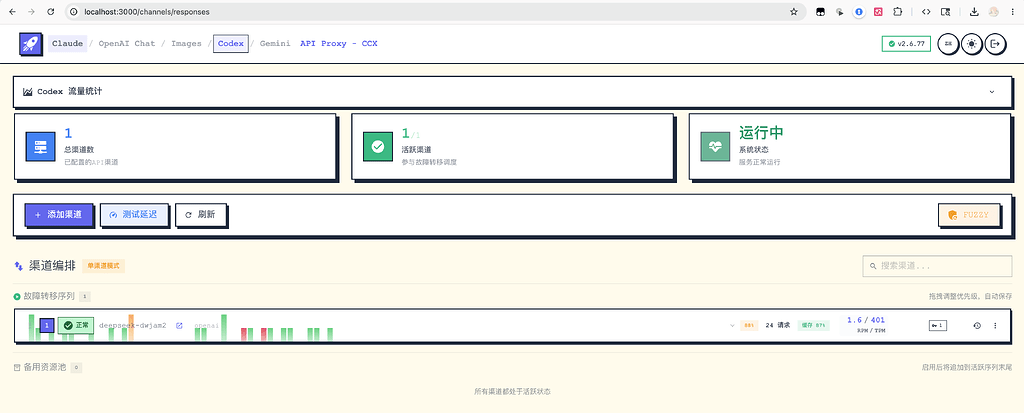Click the 搜索渠道 search field
The width and height of the screenshot is (1024, 413).
(x=937, y=266)
